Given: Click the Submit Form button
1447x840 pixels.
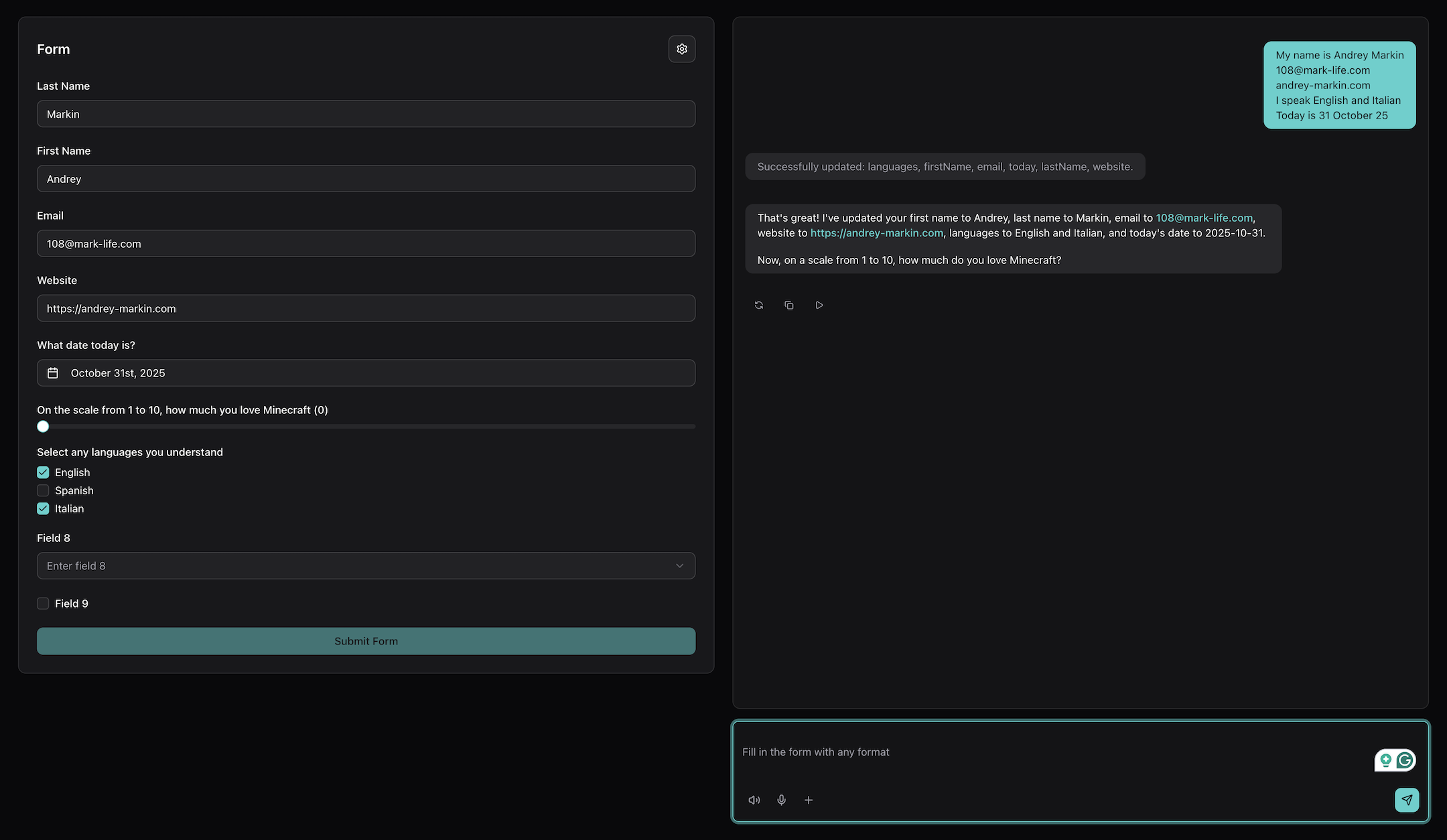Looking at the screenshot, I should click(366, 641).
